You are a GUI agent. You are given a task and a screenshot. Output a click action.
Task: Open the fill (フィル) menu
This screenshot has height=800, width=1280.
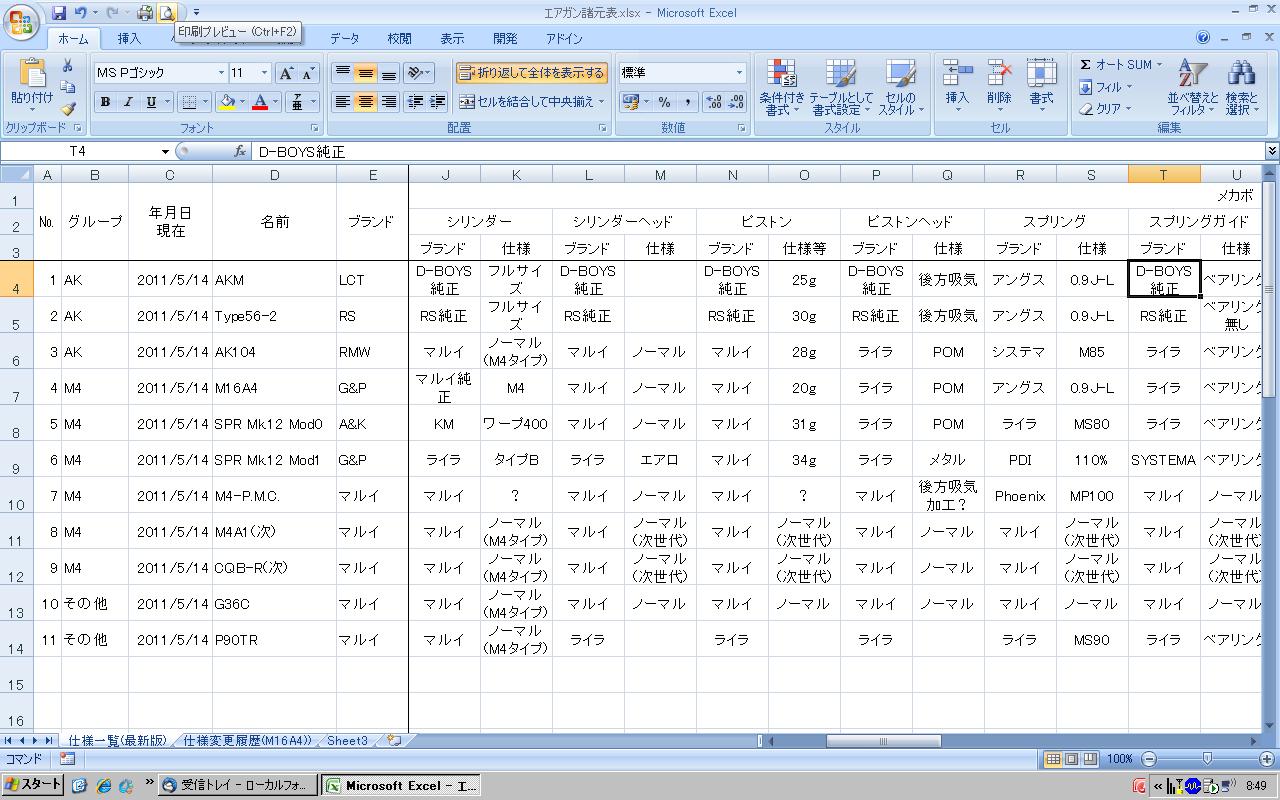(1105, 87)
